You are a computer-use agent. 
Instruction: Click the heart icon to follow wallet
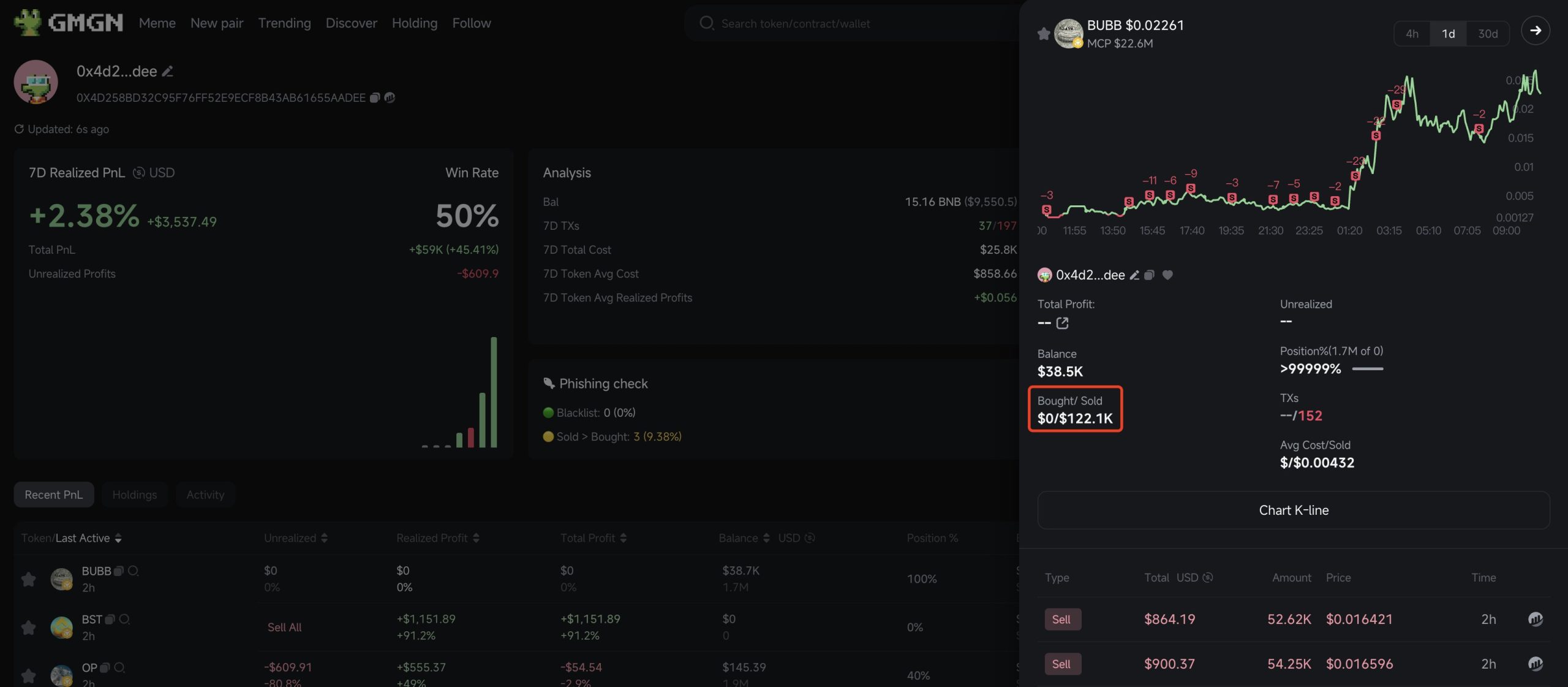pyautogui.click(x=1167, y=275)
